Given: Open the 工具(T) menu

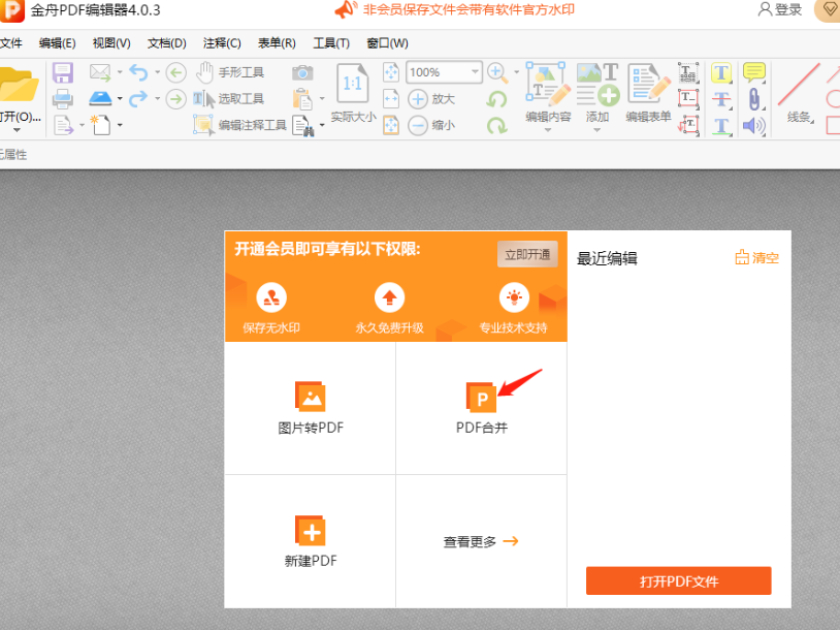Looking at the screenshot, I should click(332, 43).
